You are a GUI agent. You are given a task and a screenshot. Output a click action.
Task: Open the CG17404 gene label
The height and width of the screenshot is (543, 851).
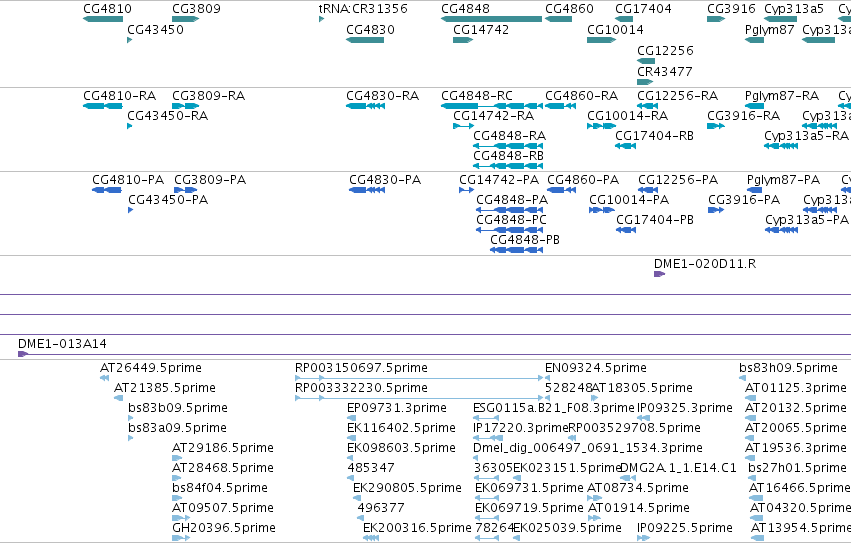pos(643,9)
